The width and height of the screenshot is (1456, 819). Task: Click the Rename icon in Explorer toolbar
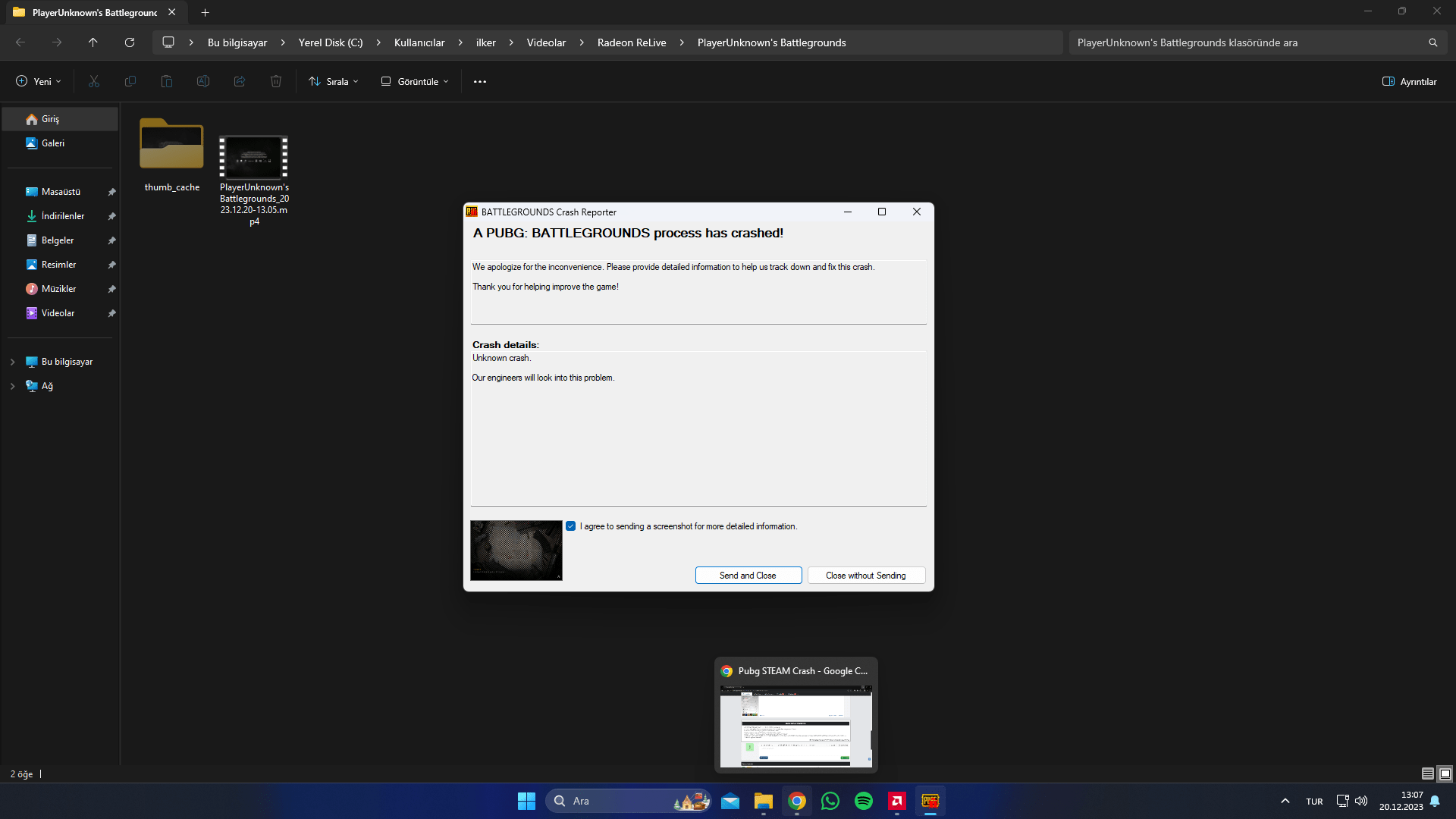click(203, 81)
